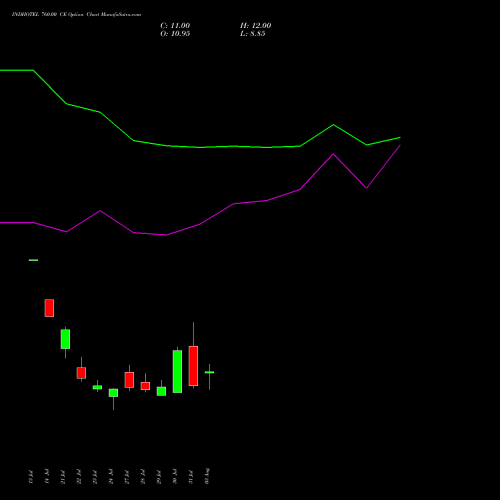Click the red candle above 28 Jul
The width and height of the screenshot is (500, 500).
(x=145, y=386)
